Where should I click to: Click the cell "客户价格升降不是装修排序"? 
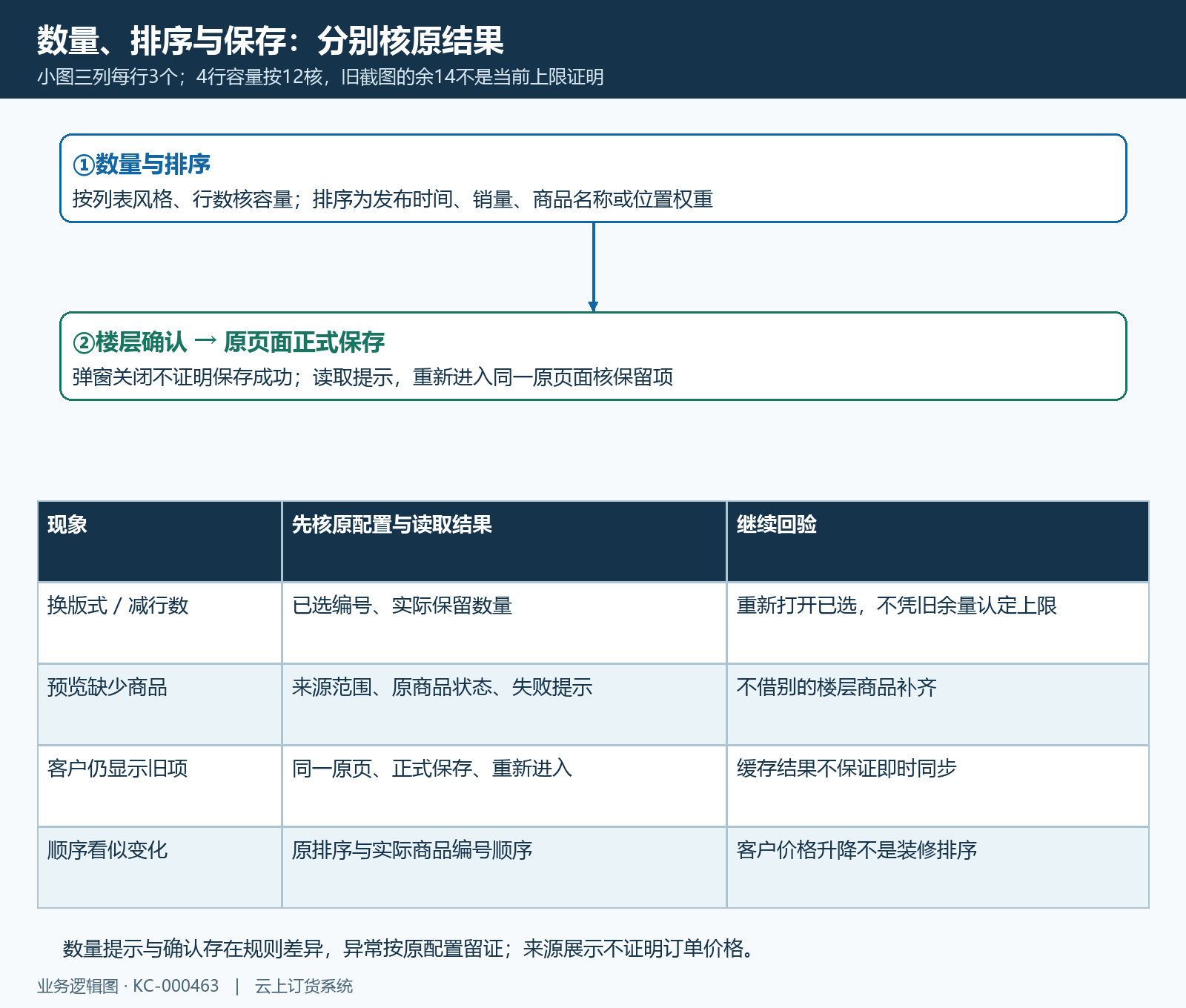tap(938, 868)
